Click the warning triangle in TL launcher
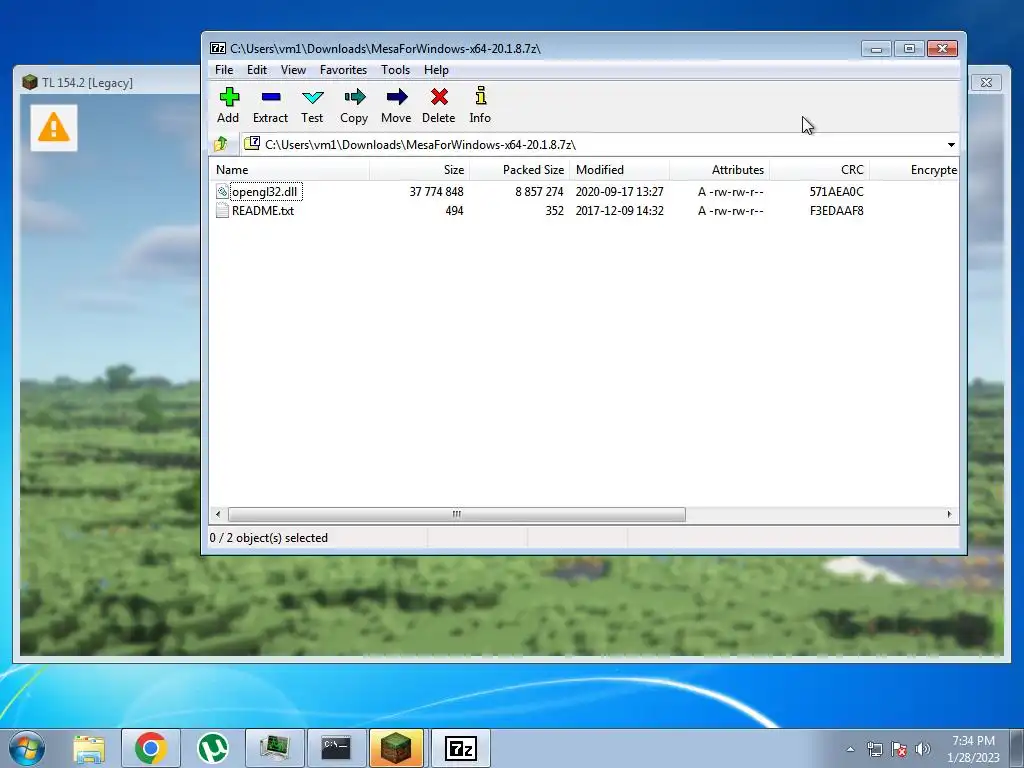1024x768 pixels. point(54,127)
